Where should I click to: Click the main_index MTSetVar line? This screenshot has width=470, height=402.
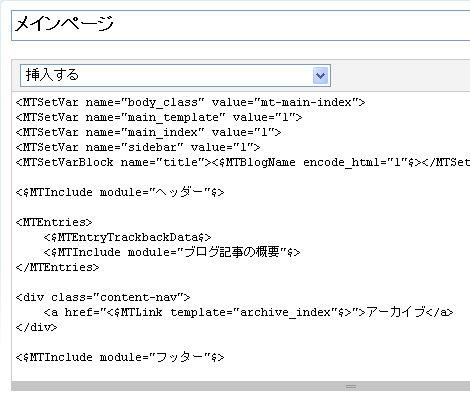pos(148,132)
